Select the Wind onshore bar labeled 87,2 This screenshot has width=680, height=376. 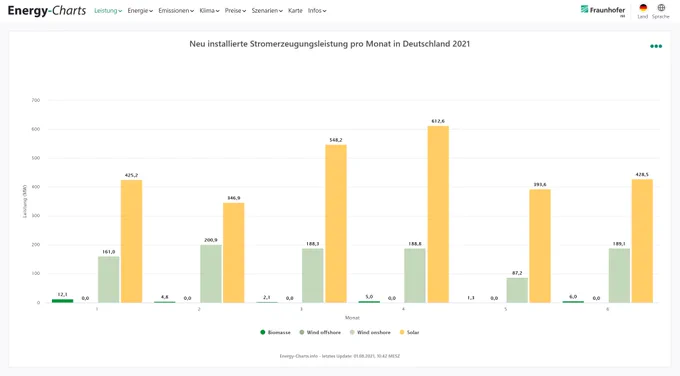pyautogui.click(x=517, y=290)
